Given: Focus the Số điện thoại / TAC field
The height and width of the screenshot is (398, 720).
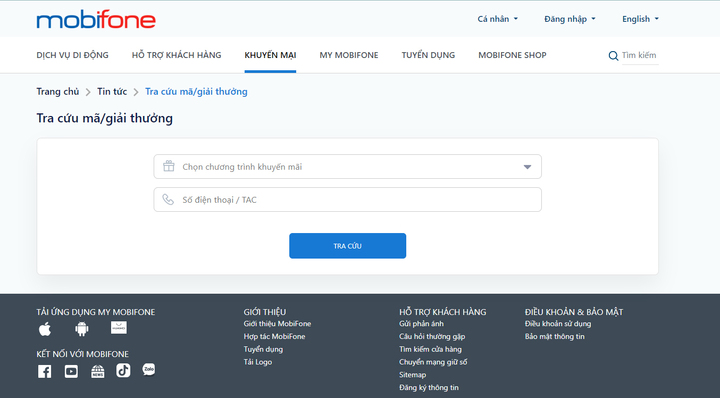Looking at the screenshot, I should point(348,200).
